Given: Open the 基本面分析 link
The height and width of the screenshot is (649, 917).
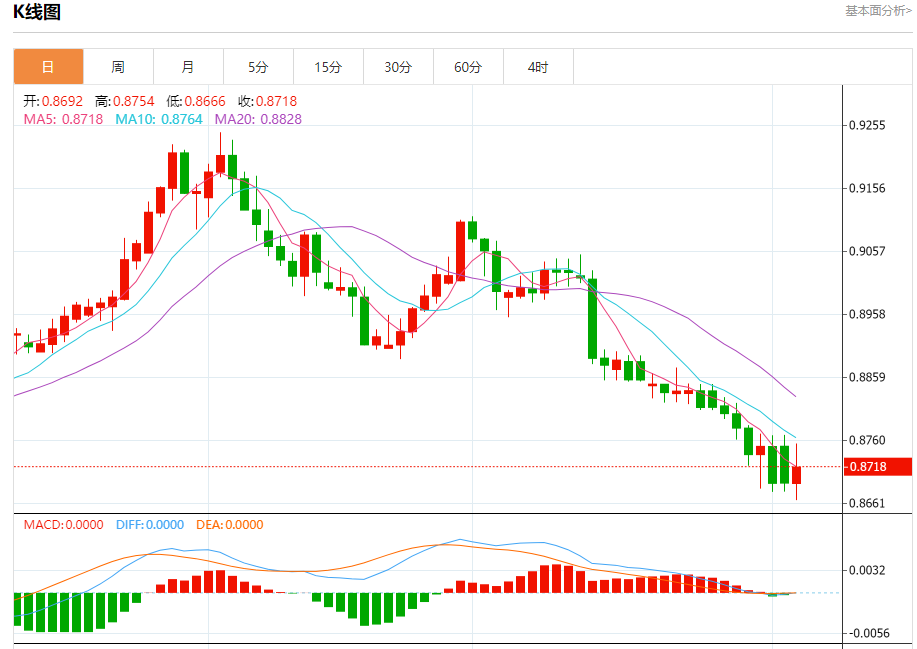Looking at the screenshot, I should (x=877, y=11).
